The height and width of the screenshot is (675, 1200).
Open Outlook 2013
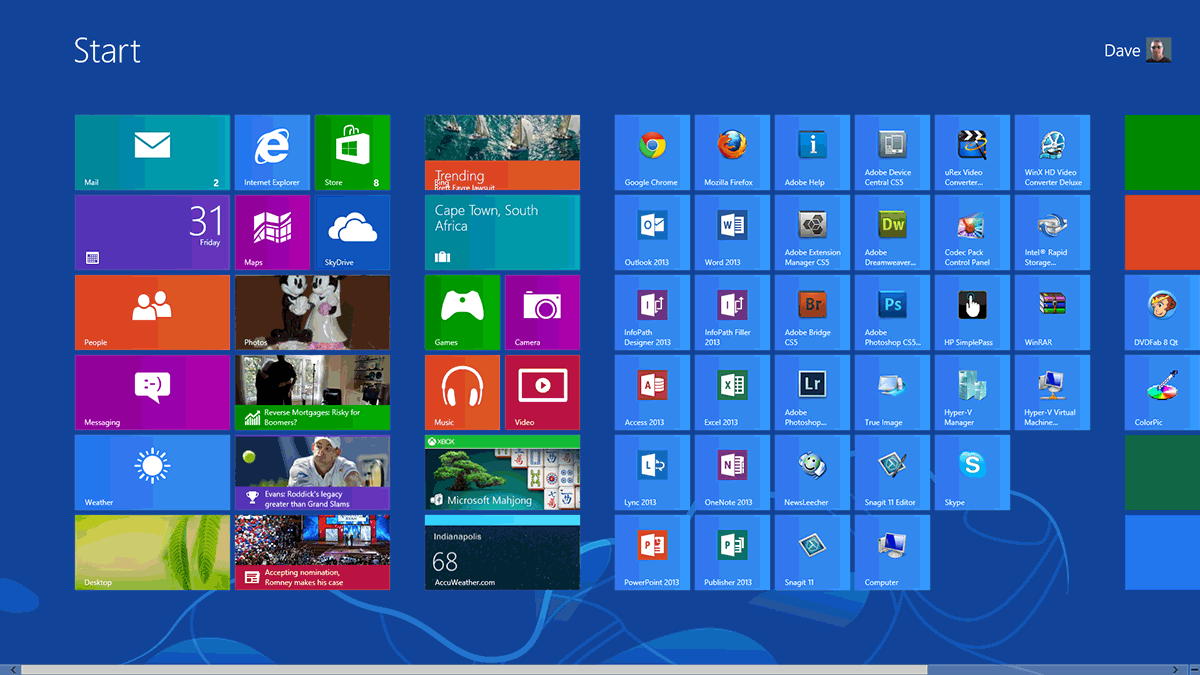(652, 232)
